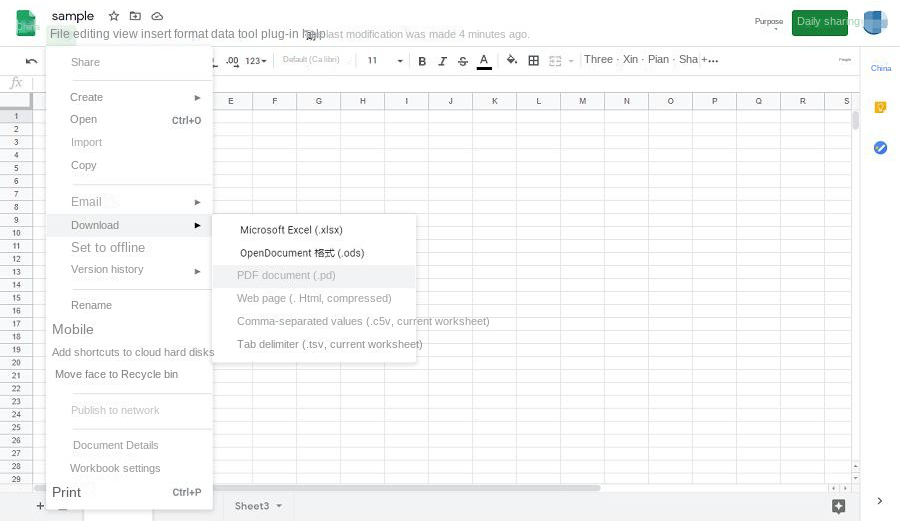This screenshot has height=521, width=900.
Task: Choose Microsoft Excel (.xlsx) download
Action: coord(291,230)
